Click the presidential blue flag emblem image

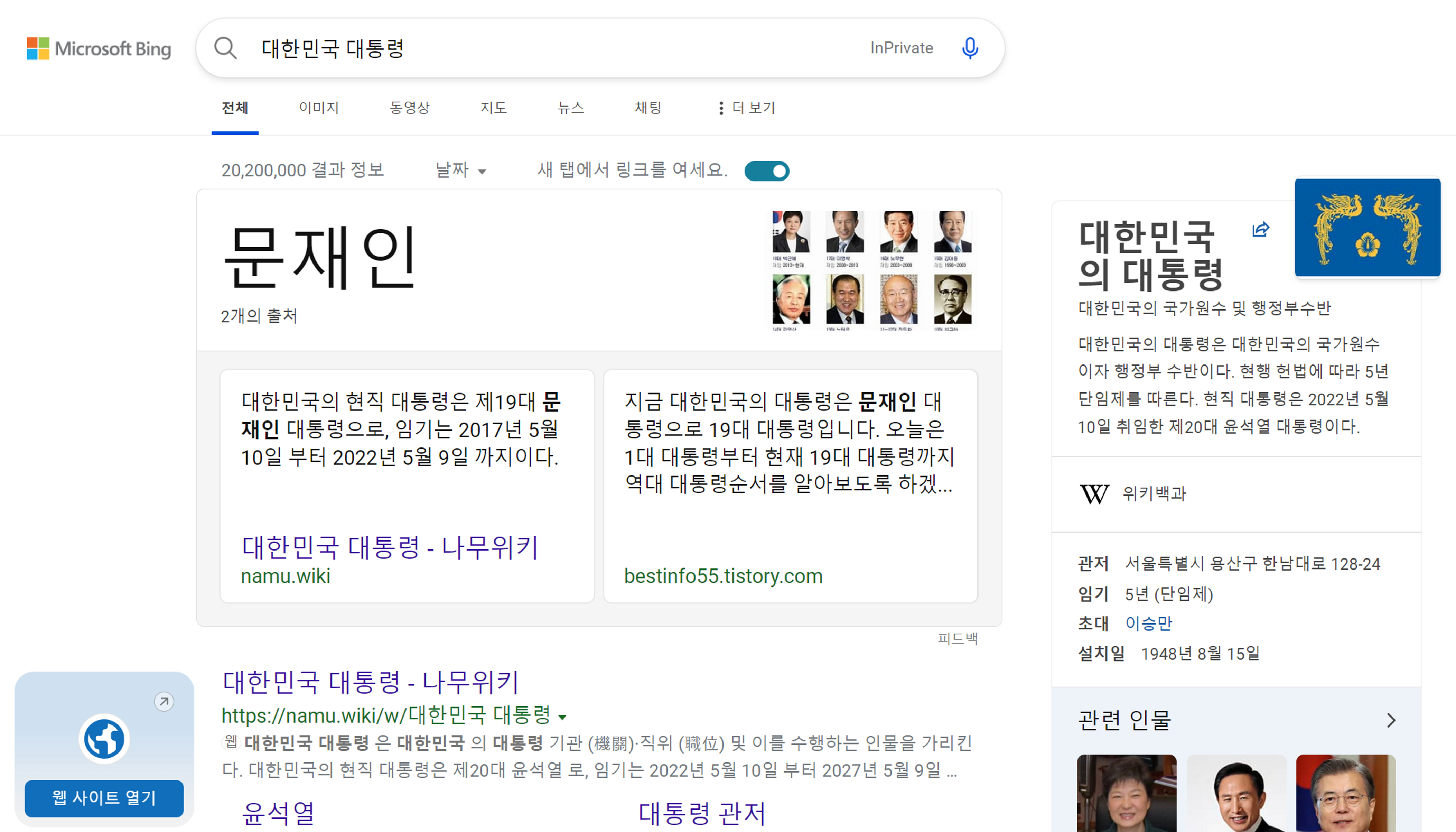pyautogui.click(x=1367, y=228)
